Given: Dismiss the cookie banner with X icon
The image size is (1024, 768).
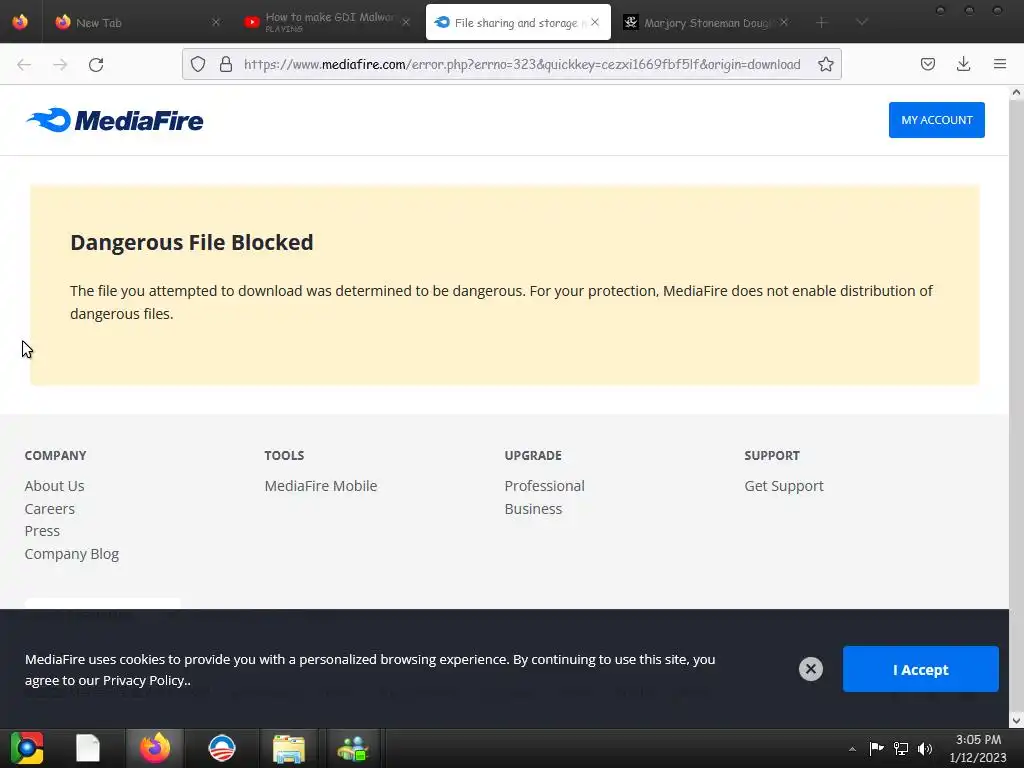Looking at the screenshot, I should (x=810, y=669).
